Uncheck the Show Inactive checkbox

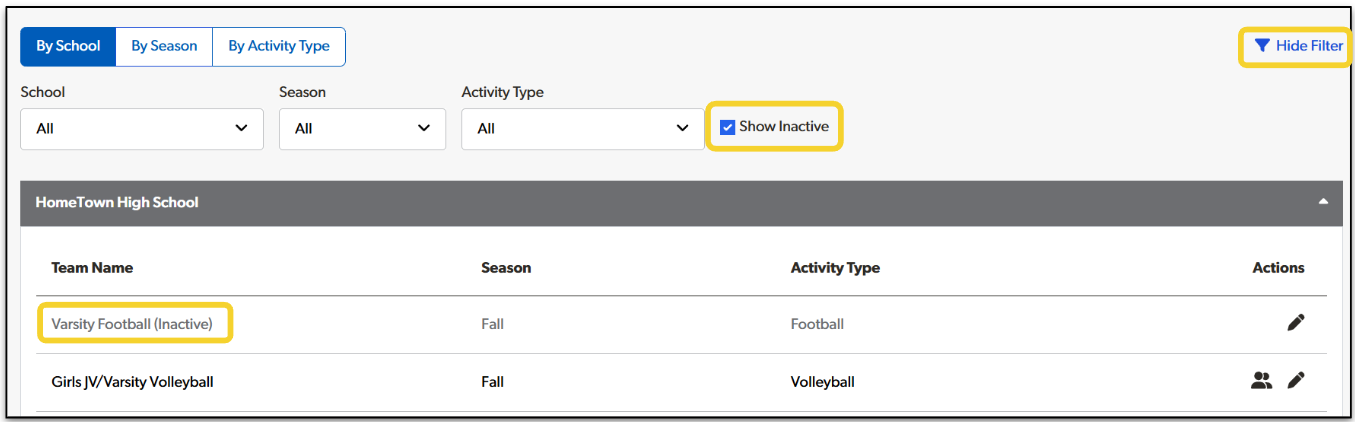click(728, 127)
